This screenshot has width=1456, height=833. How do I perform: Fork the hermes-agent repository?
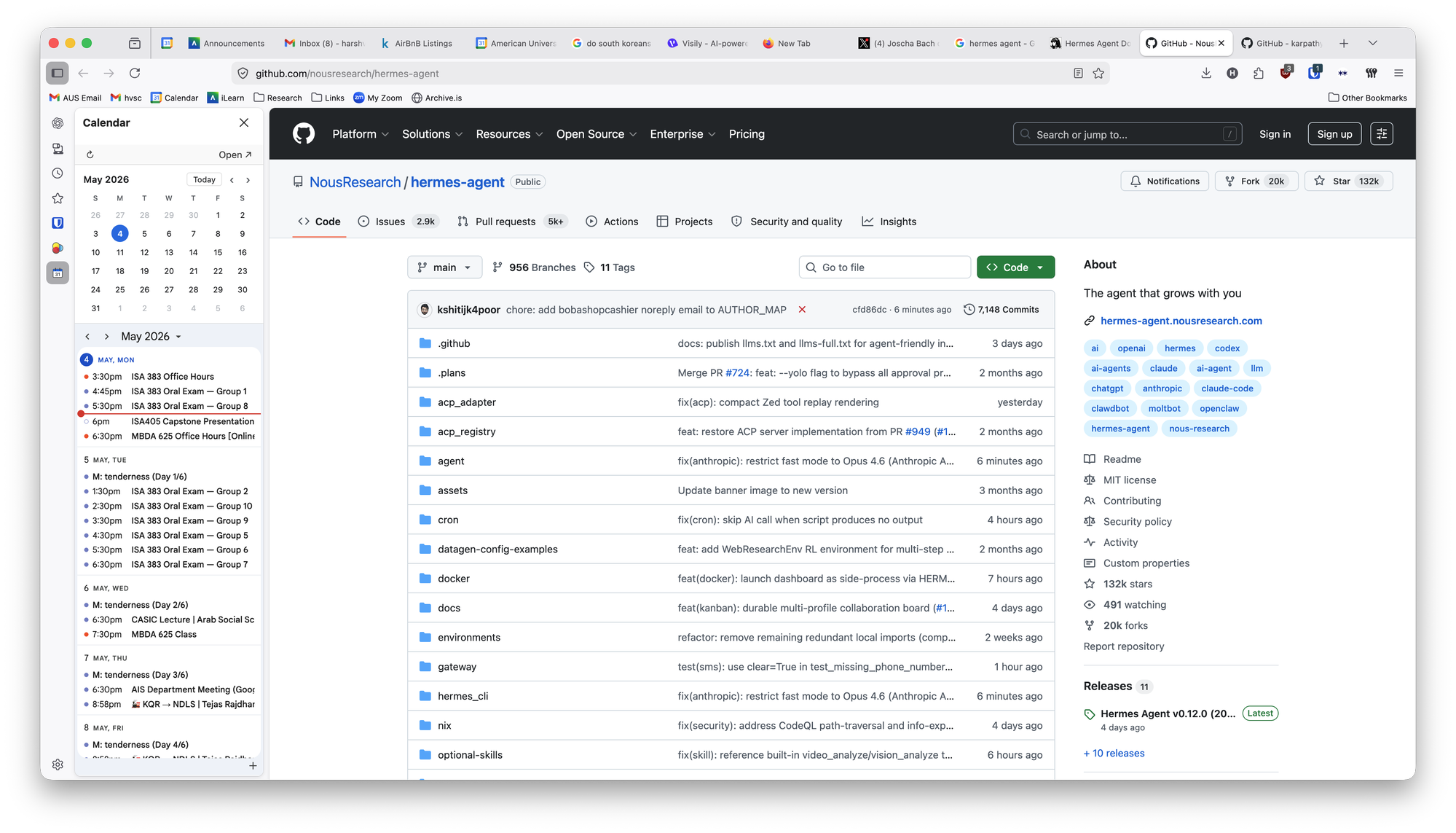pos(1256,181)
